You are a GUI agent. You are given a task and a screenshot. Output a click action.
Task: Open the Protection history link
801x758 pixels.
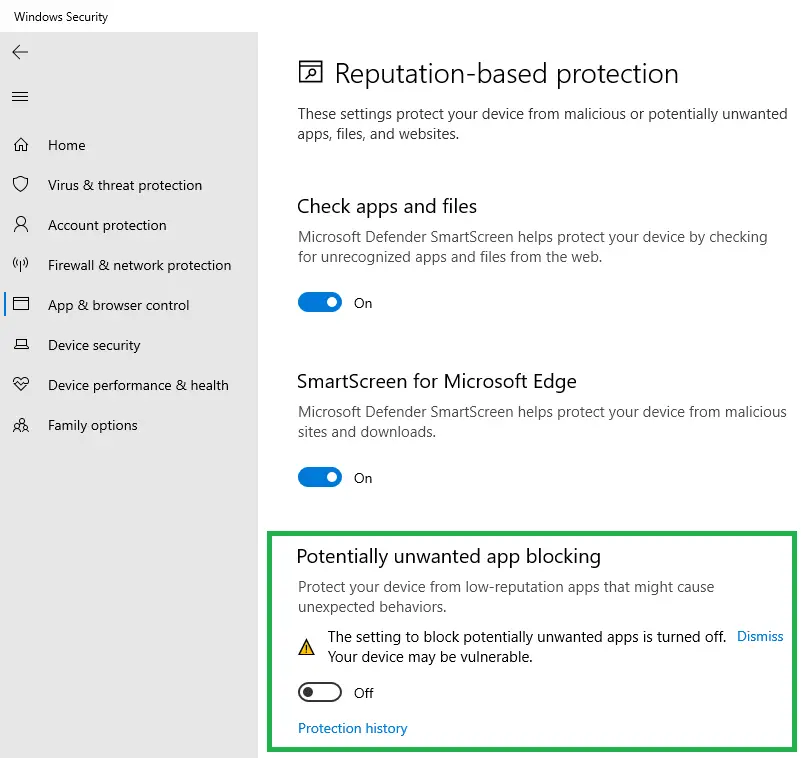click(x=352, y=728)
